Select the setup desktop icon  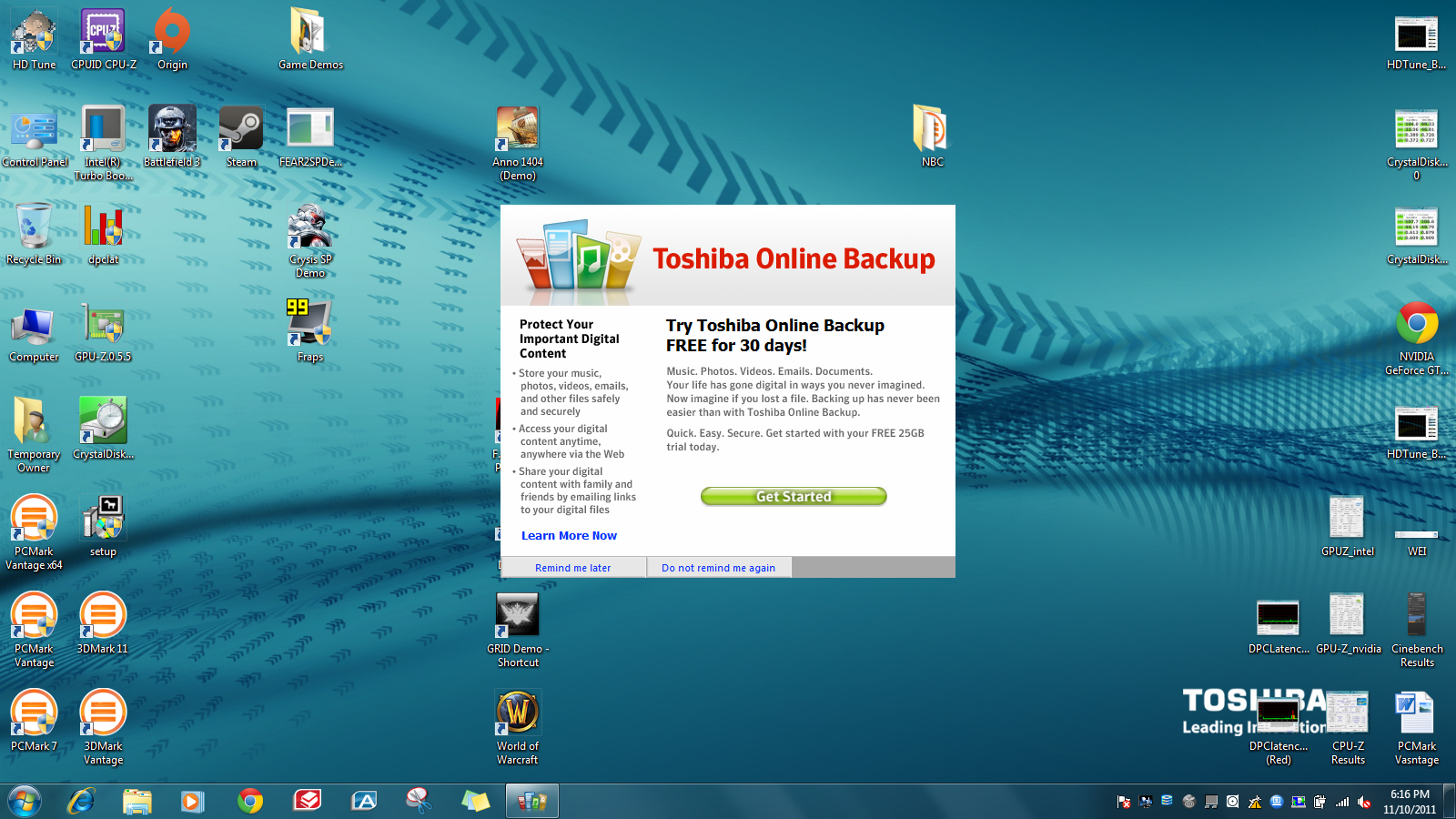click(103, 526)
